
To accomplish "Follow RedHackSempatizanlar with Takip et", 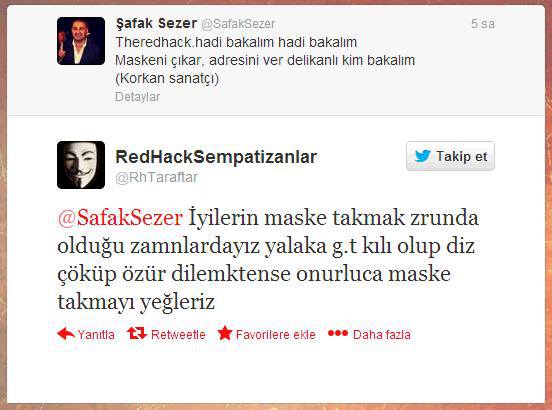I will pyautogui.click(x=450, y=156).
